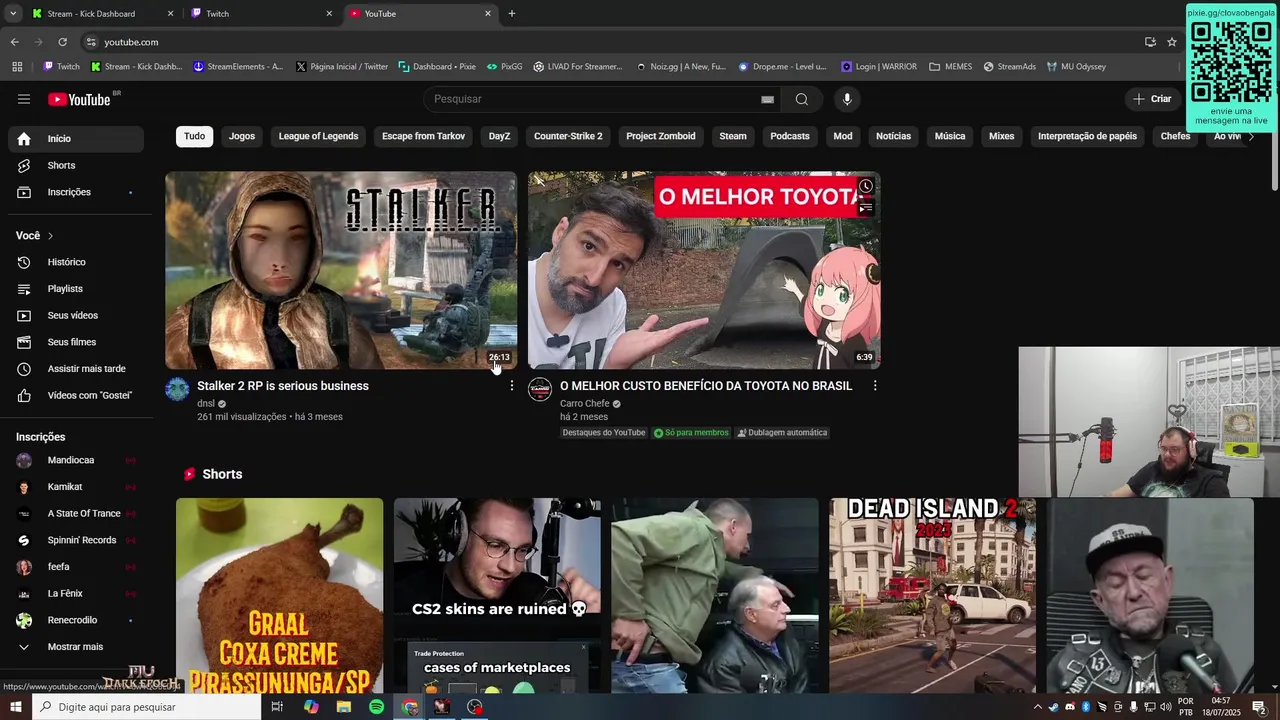Select the League of Legends chip
Image resolution: width=1280 pixels, height=720 pixels.
point(318,136)
